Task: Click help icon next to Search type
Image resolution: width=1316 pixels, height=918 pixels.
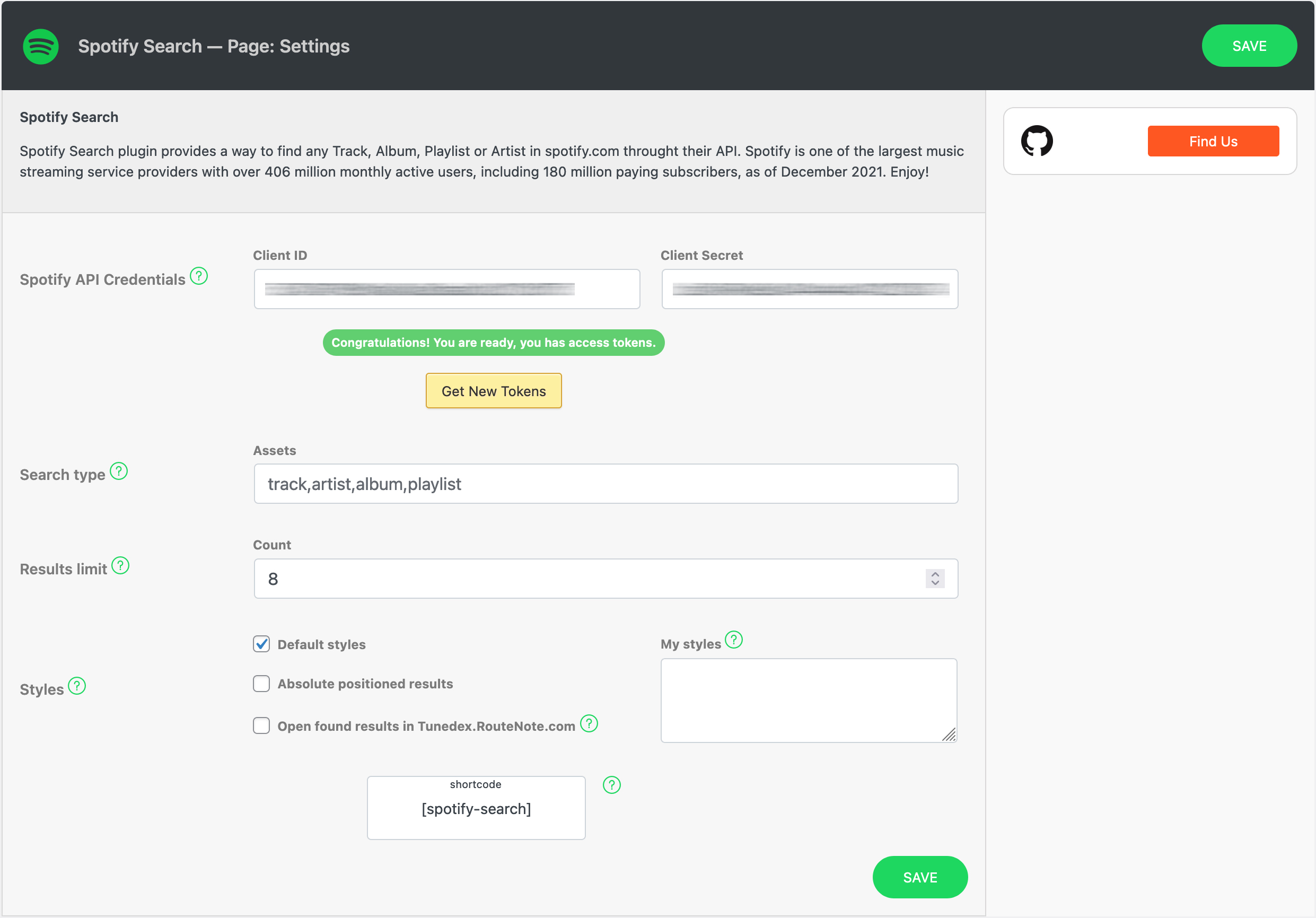Action: pos(119,471)
